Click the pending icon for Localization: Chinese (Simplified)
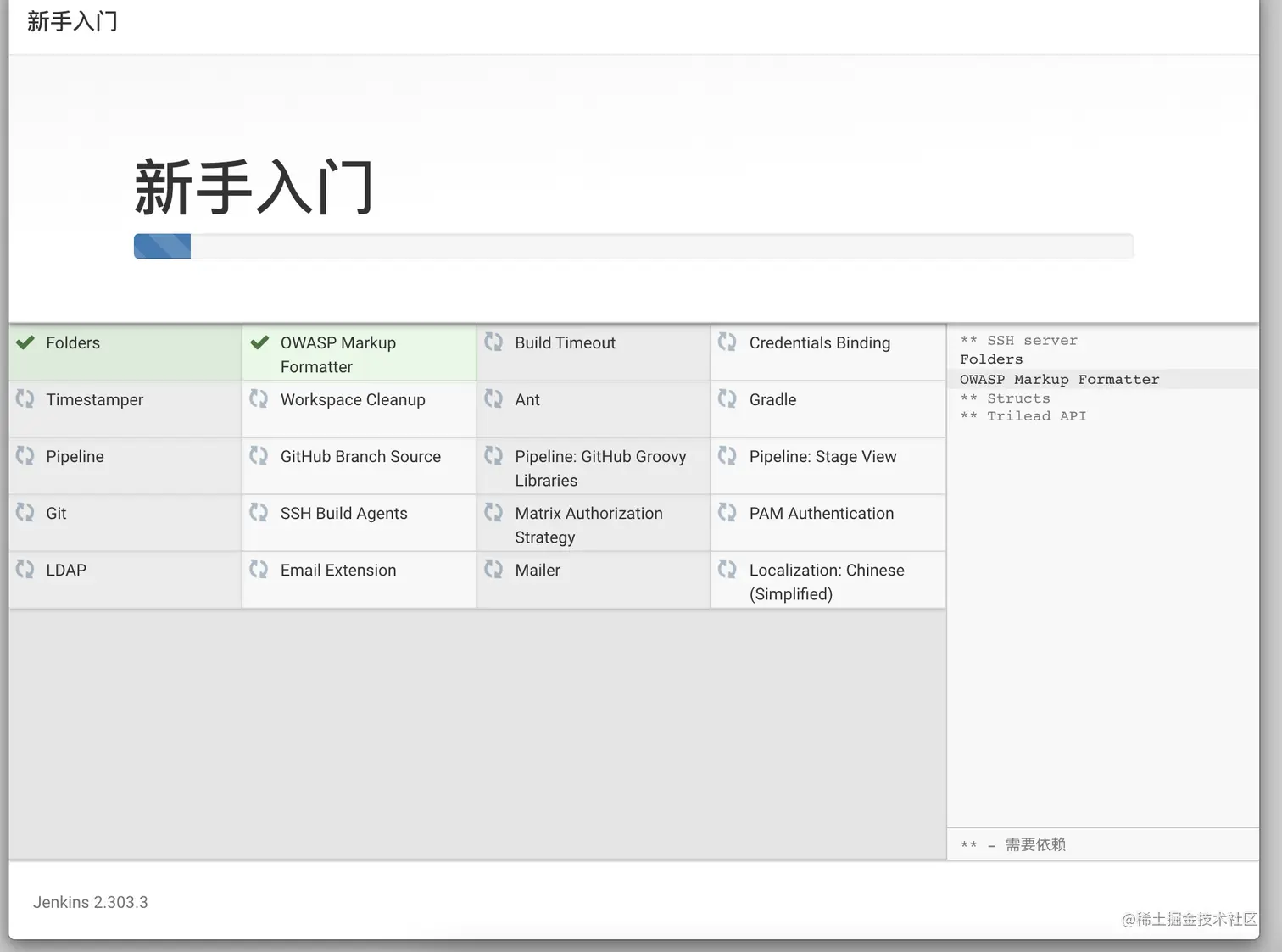Viewport: 1282px width, 952px height. pos(727,569)
